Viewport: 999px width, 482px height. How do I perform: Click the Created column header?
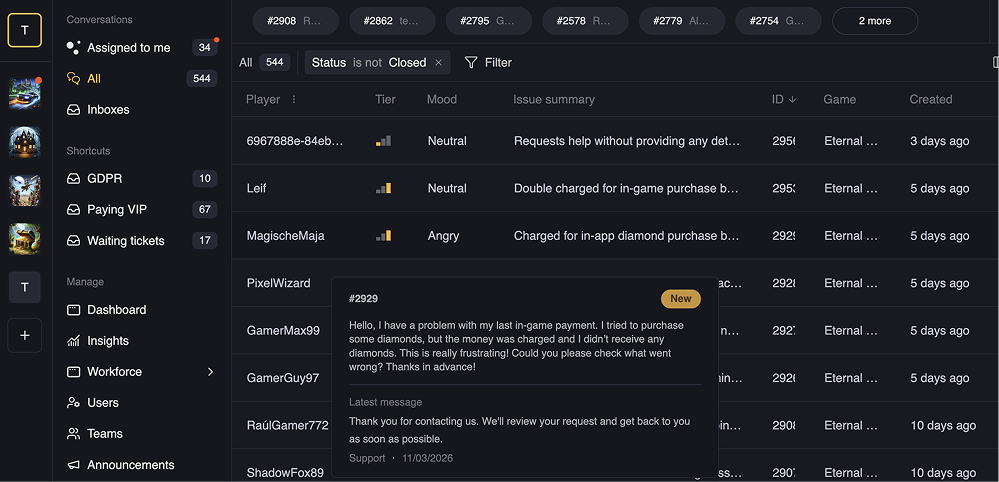click(x=931, y=99)
